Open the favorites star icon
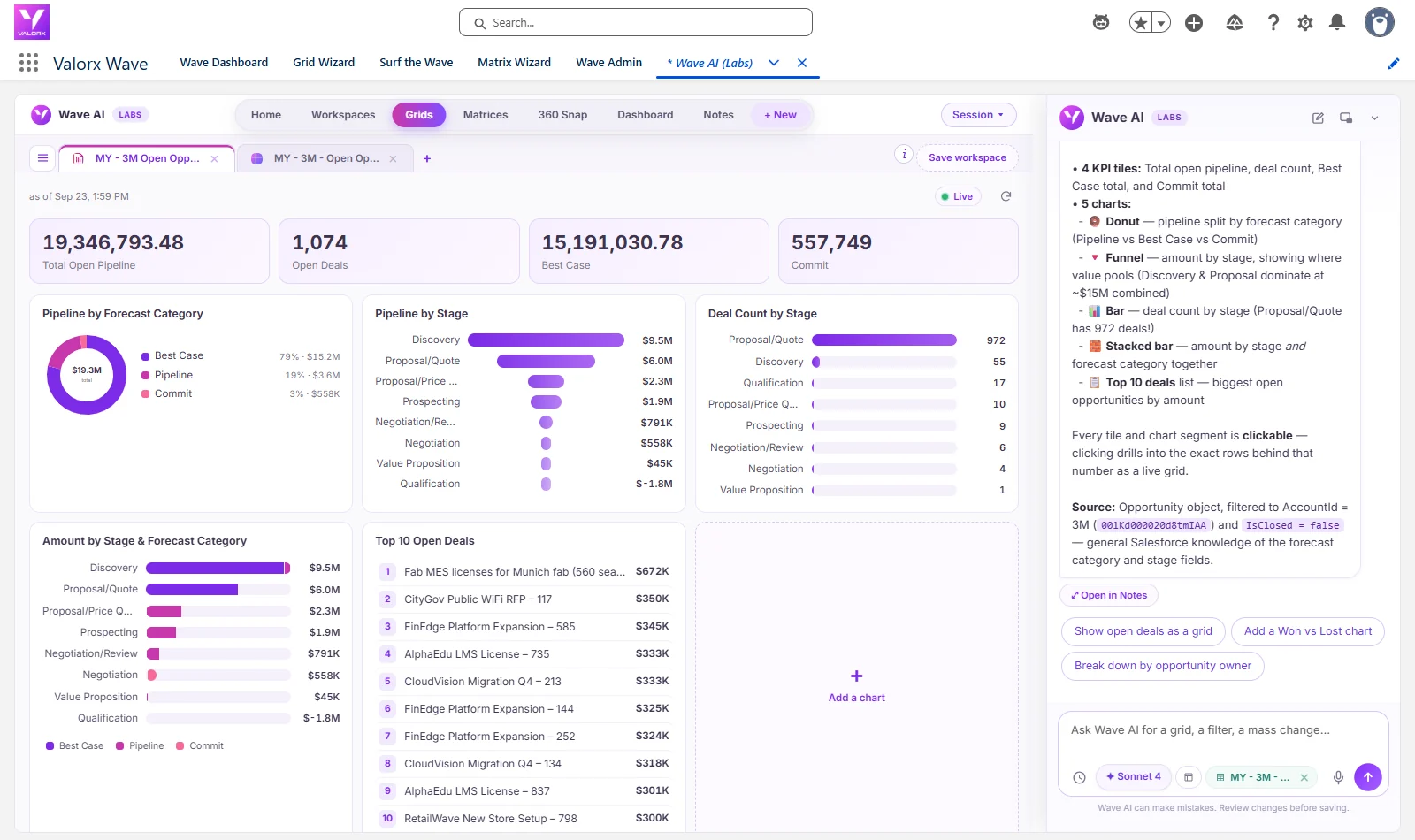1415x840 pixels. [x=1141, y=23]
